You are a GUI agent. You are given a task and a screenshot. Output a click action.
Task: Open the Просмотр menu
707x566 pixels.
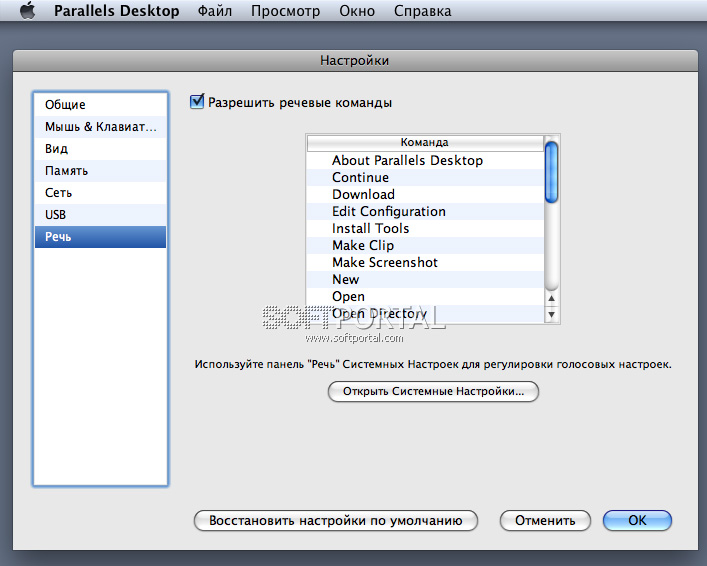(x=285, y=11)
